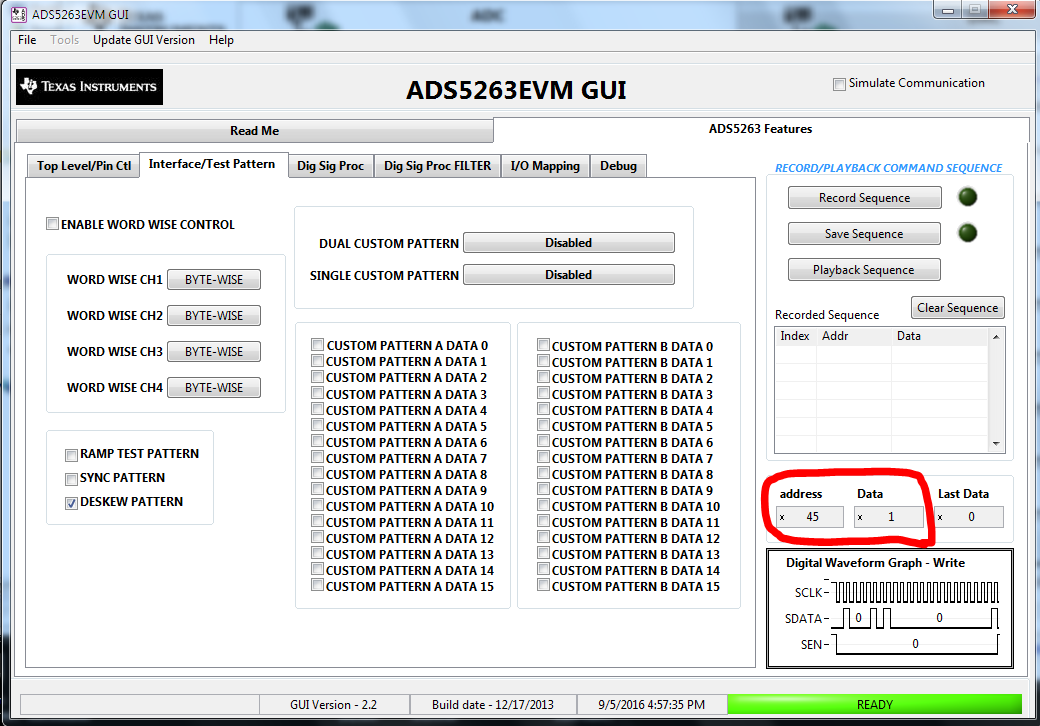Click the SCLK waveform trace

(916, 592)
